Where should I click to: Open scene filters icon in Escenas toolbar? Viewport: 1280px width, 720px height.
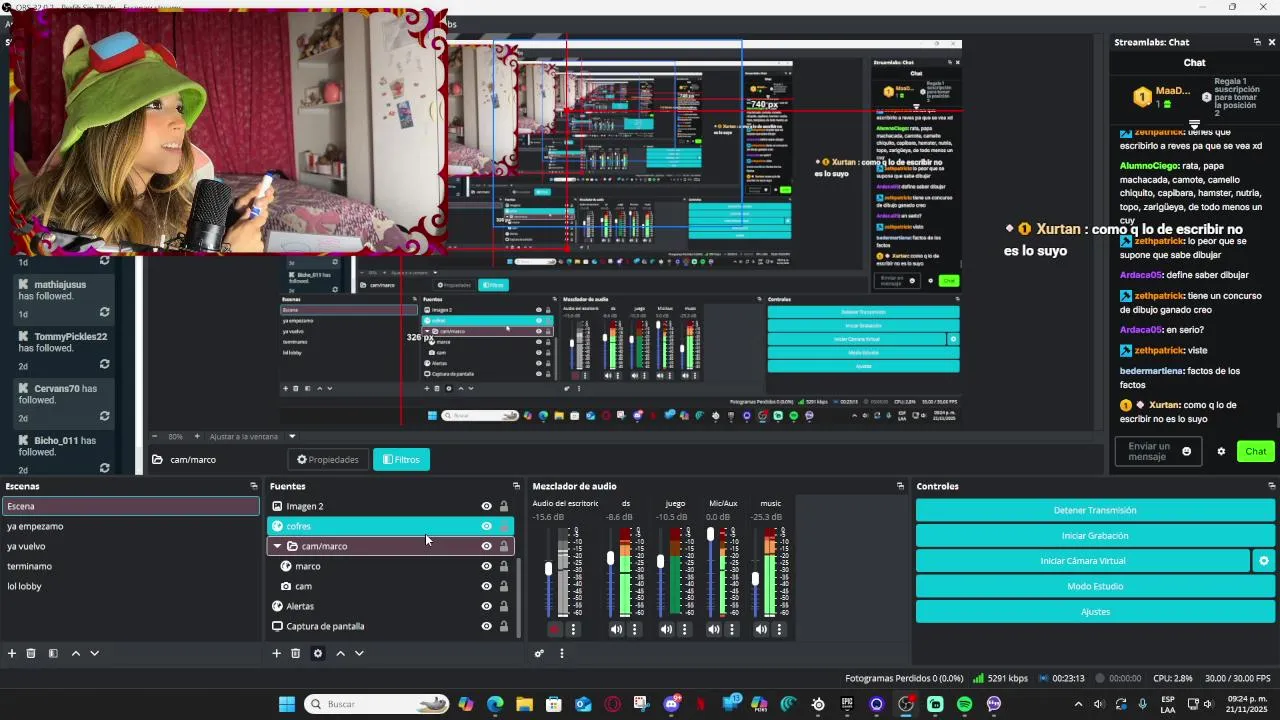(x=53, y=653)
